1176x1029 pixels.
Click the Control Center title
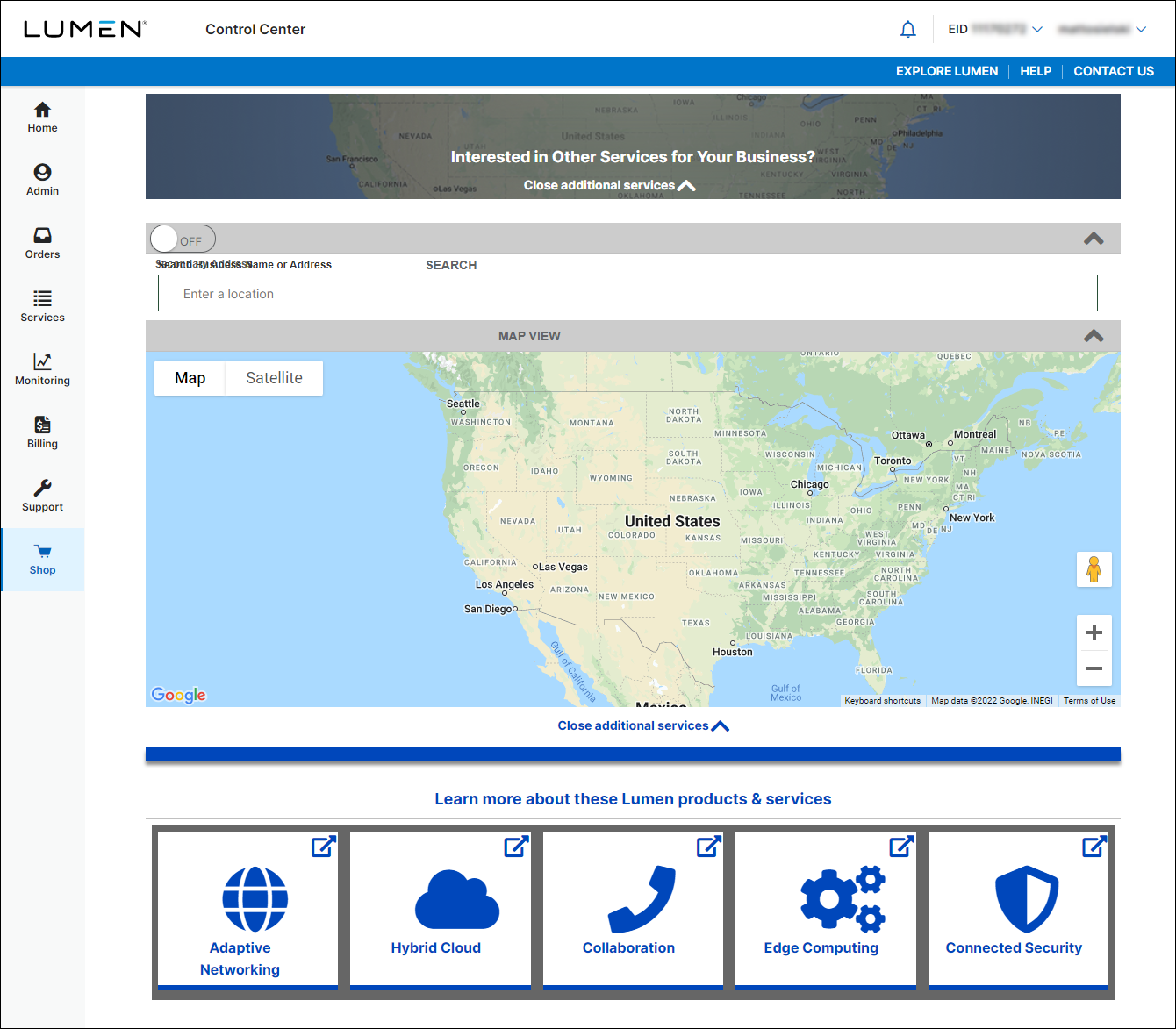(255, 29)
